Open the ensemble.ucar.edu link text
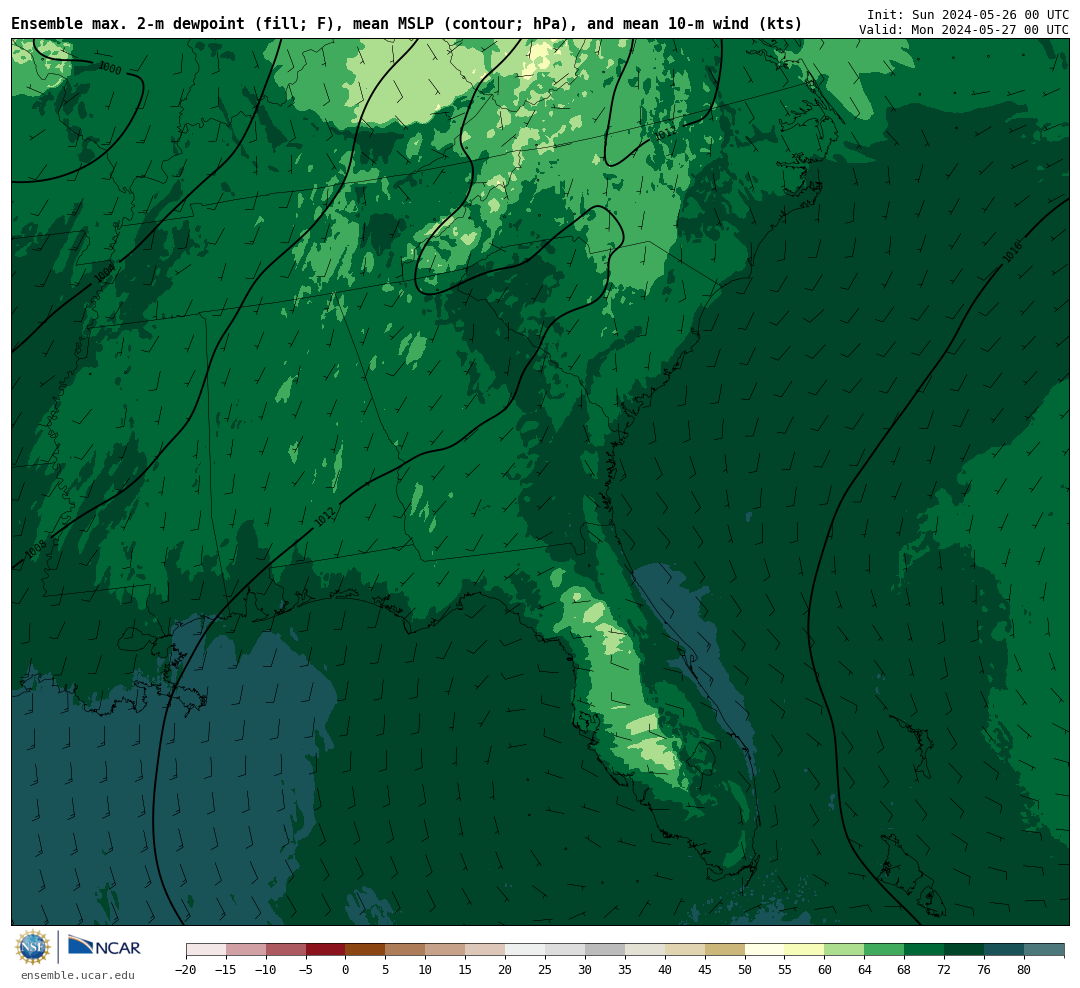Screen dimensions: 1080x988 tap(78, 975)
